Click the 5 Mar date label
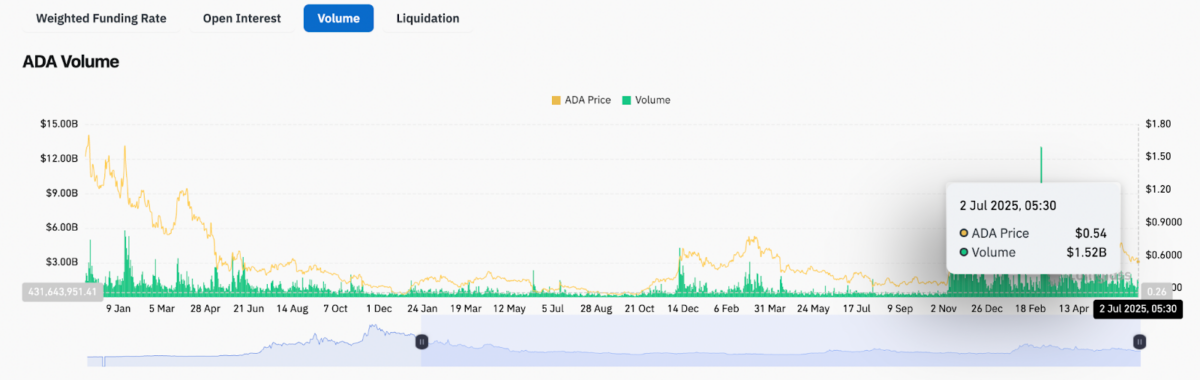The width and height of the screenshot is (1200, 380). pyautogui.click(x=162, y=309)
